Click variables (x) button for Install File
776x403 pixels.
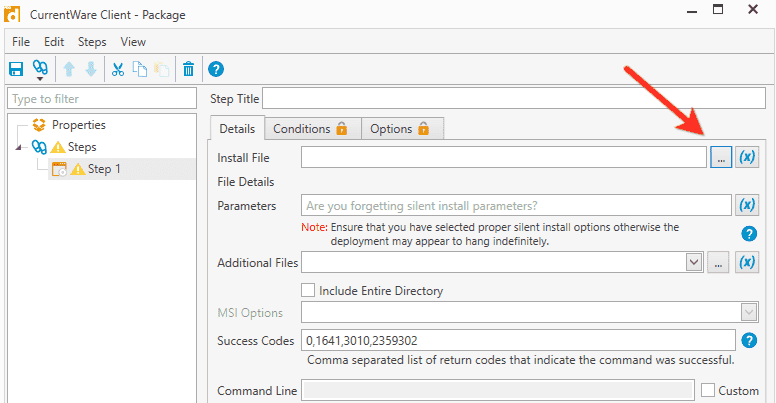747,157
